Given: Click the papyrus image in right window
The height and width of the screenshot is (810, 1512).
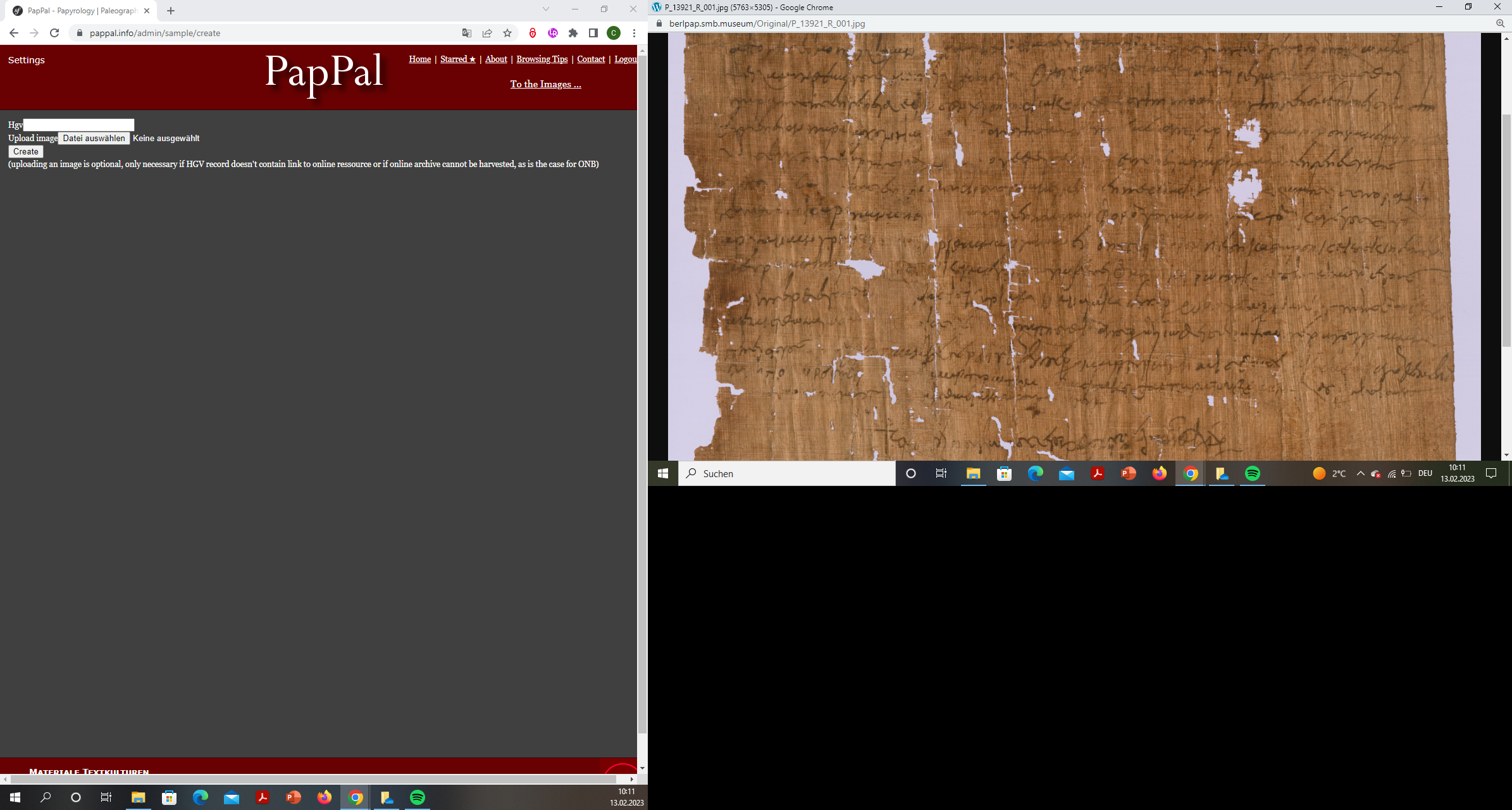Looking at the screenshot, I should (x=1074, y=247).
